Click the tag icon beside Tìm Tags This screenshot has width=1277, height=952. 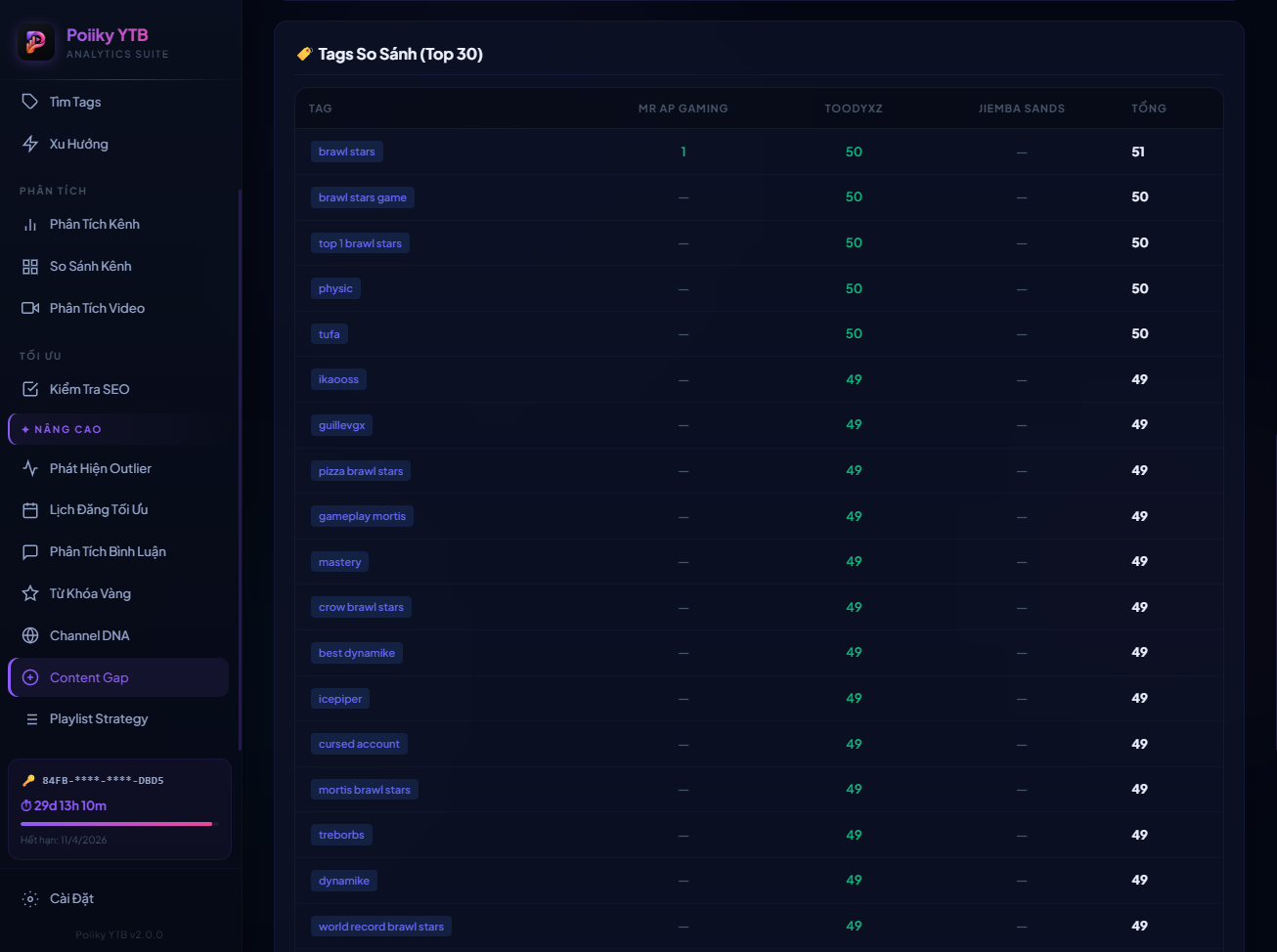tap(30, 102)
